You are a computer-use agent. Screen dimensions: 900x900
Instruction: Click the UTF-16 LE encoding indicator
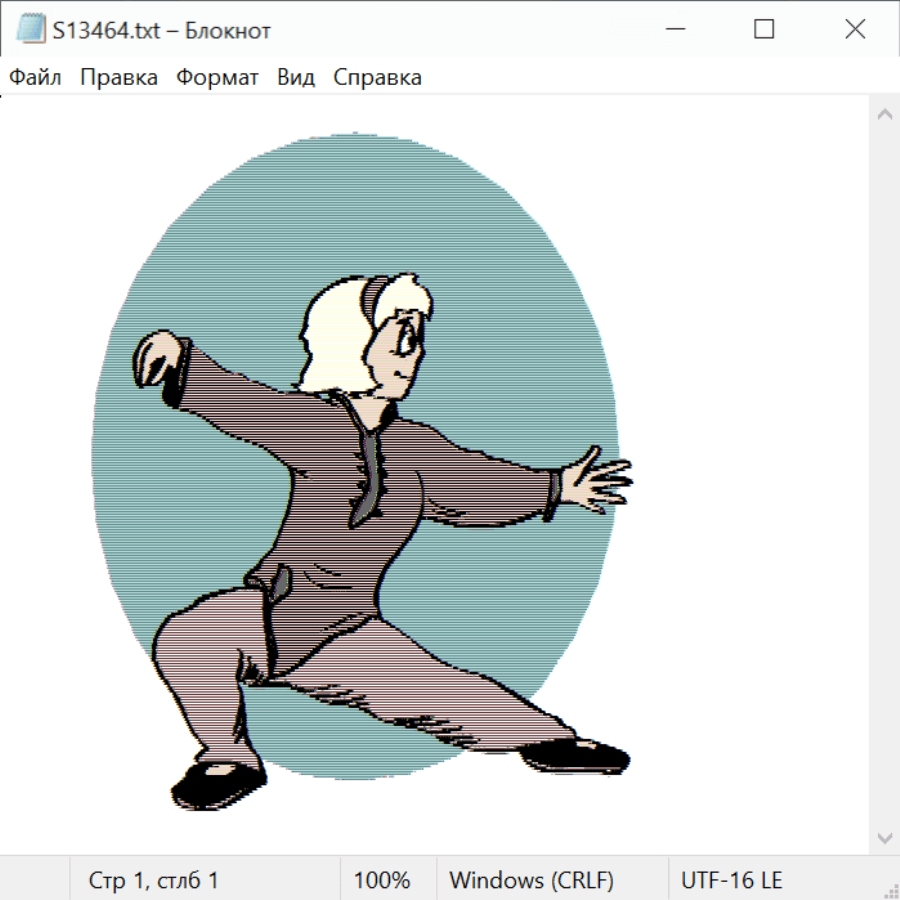pos(731,881)
